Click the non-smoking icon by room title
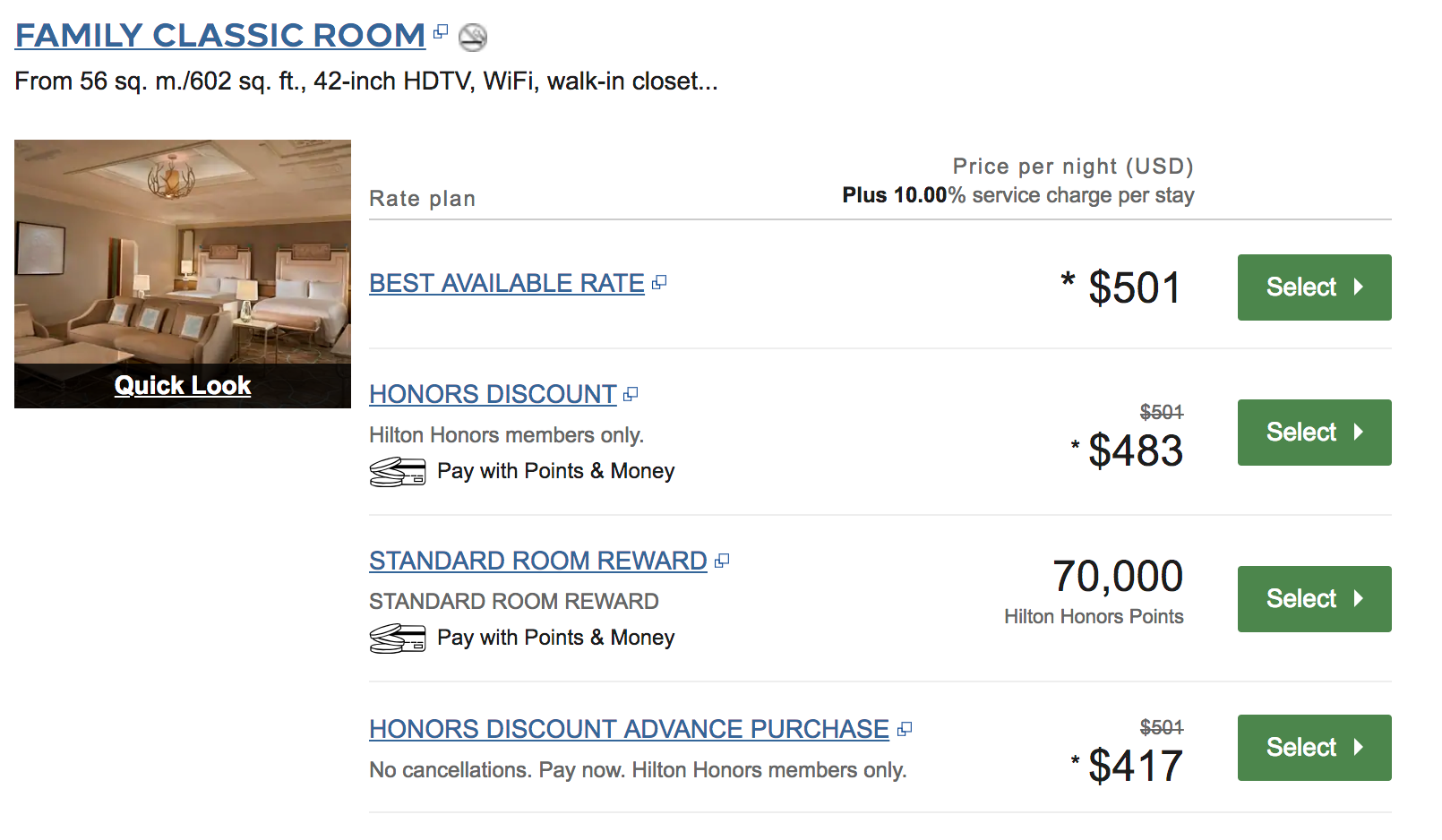The width and height of the screenshot is (1442, 840). 472,37
